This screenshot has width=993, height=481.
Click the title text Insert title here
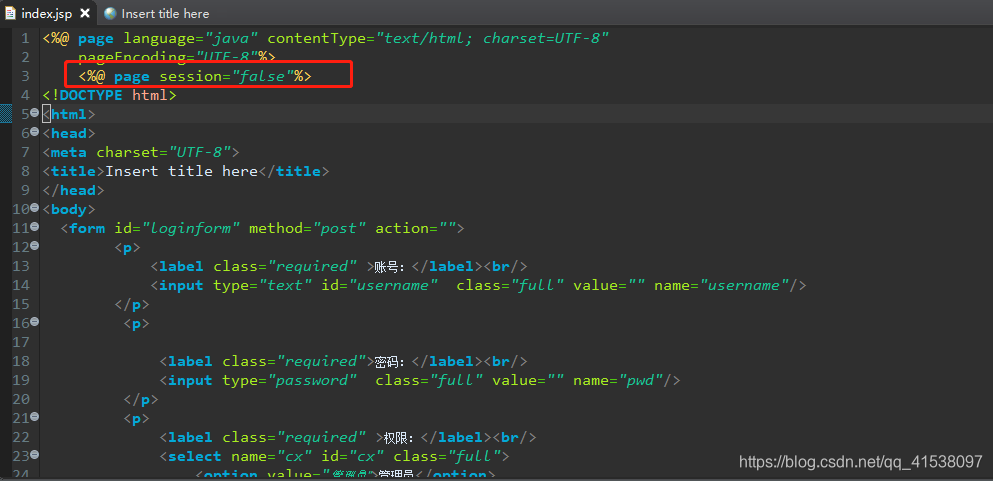tap(182, 172)
